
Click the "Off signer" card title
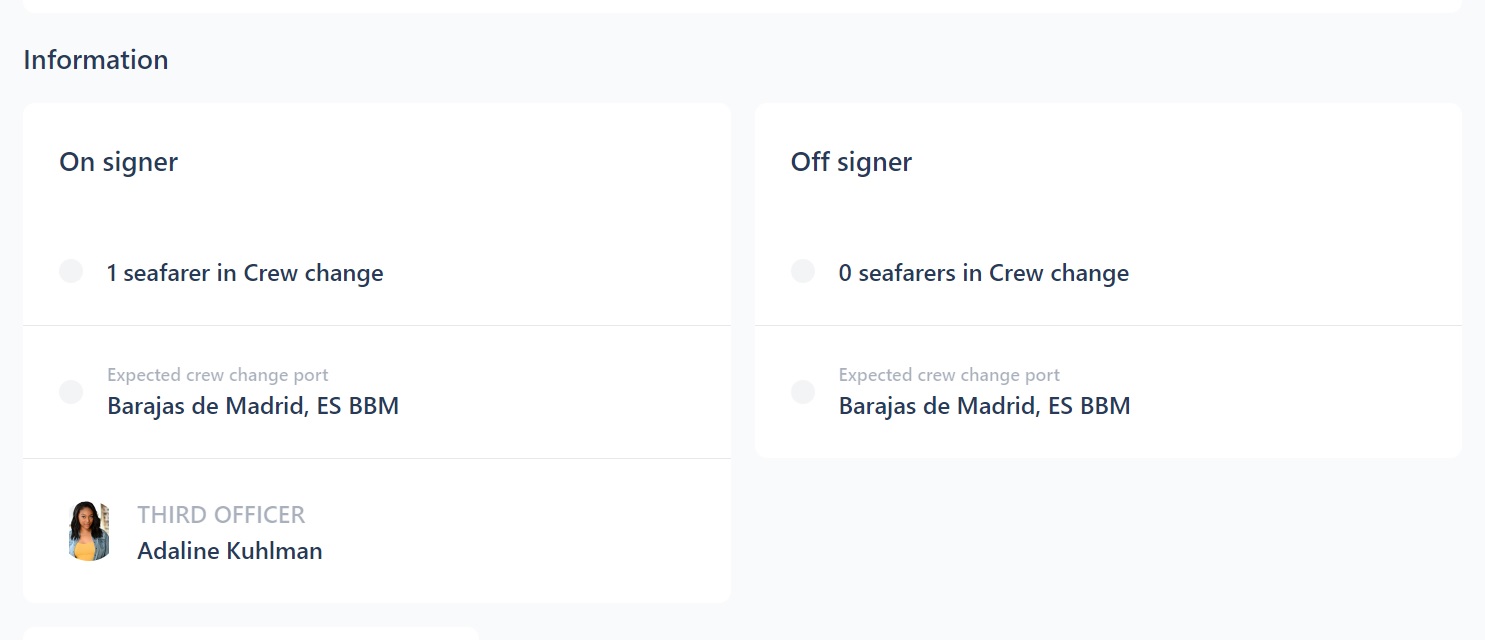coord(851,162)
